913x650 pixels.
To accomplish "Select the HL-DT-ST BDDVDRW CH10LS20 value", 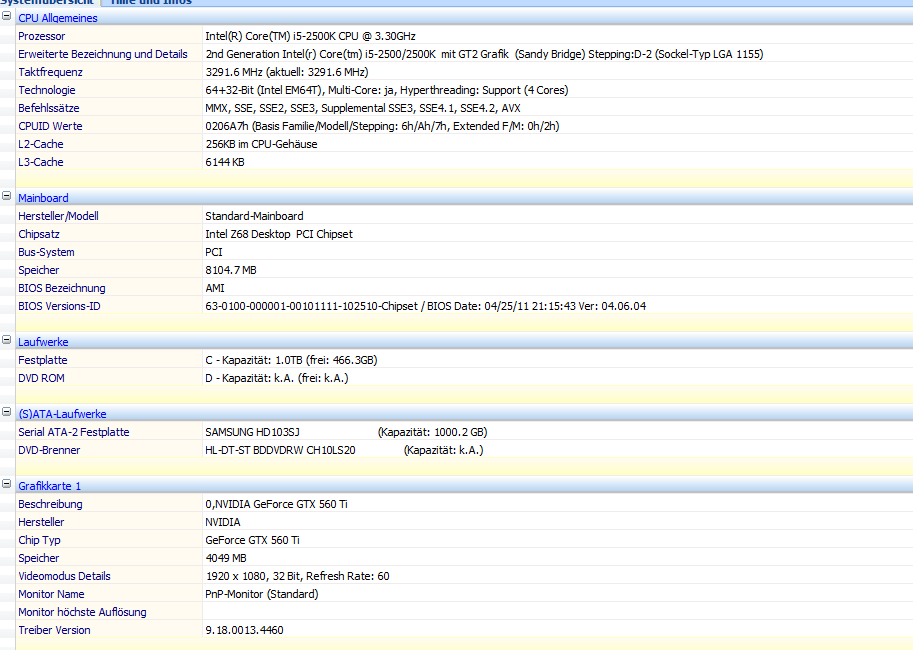I will 280,450.
